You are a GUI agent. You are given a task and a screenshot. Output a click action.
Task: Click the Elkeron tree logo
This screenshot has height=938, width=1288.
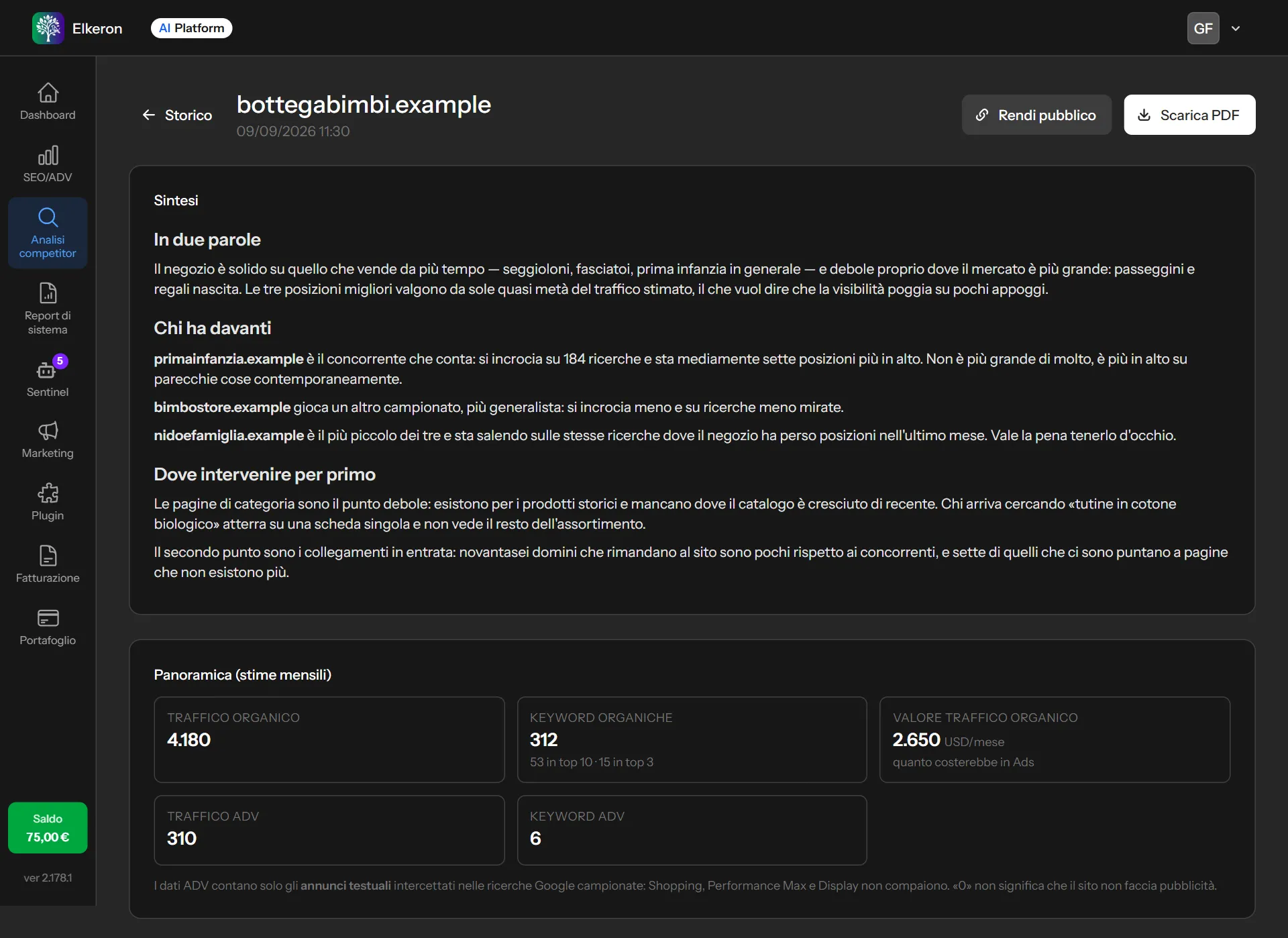pyautogui.click(x=48, y=28)
